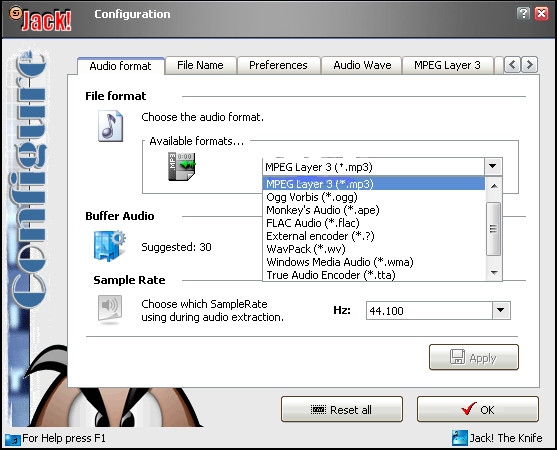
Task: Select External encoder (*.?) option
Action: tap(374, 236)
